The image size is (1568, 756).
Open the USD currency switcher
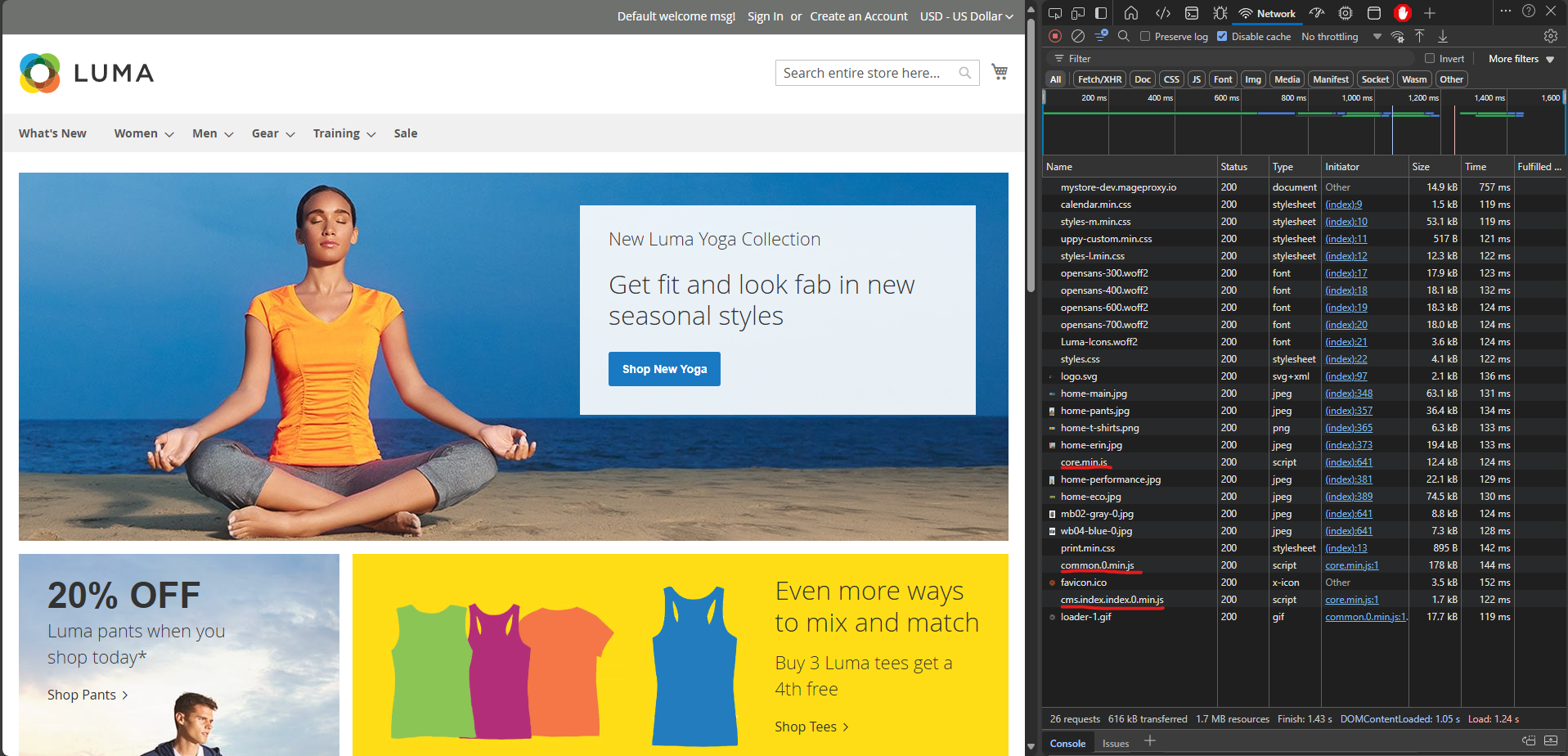pos(966,16)
